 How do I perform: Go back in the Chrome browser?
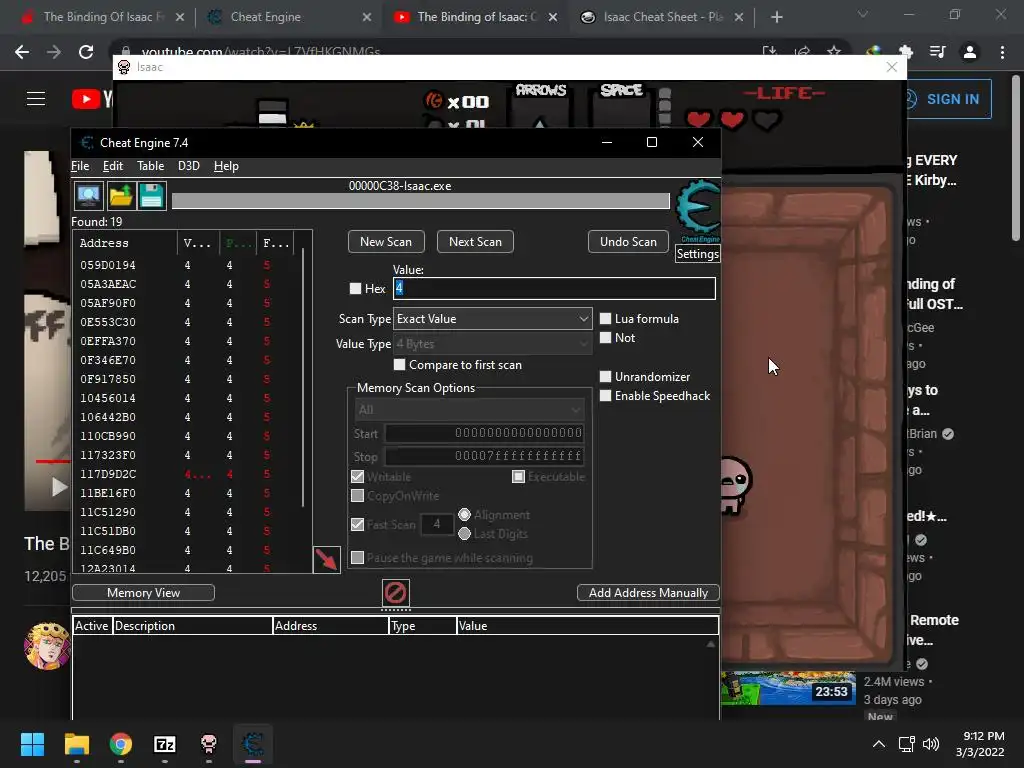tap(22, 52)
